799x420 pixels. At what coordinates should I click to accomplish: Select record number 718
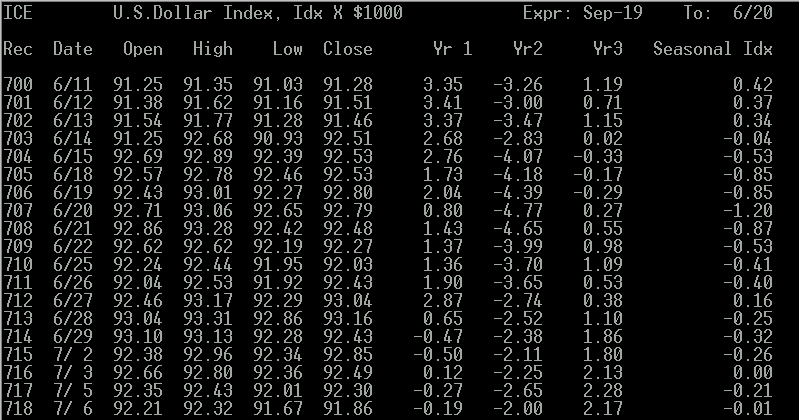pos(18,408)
